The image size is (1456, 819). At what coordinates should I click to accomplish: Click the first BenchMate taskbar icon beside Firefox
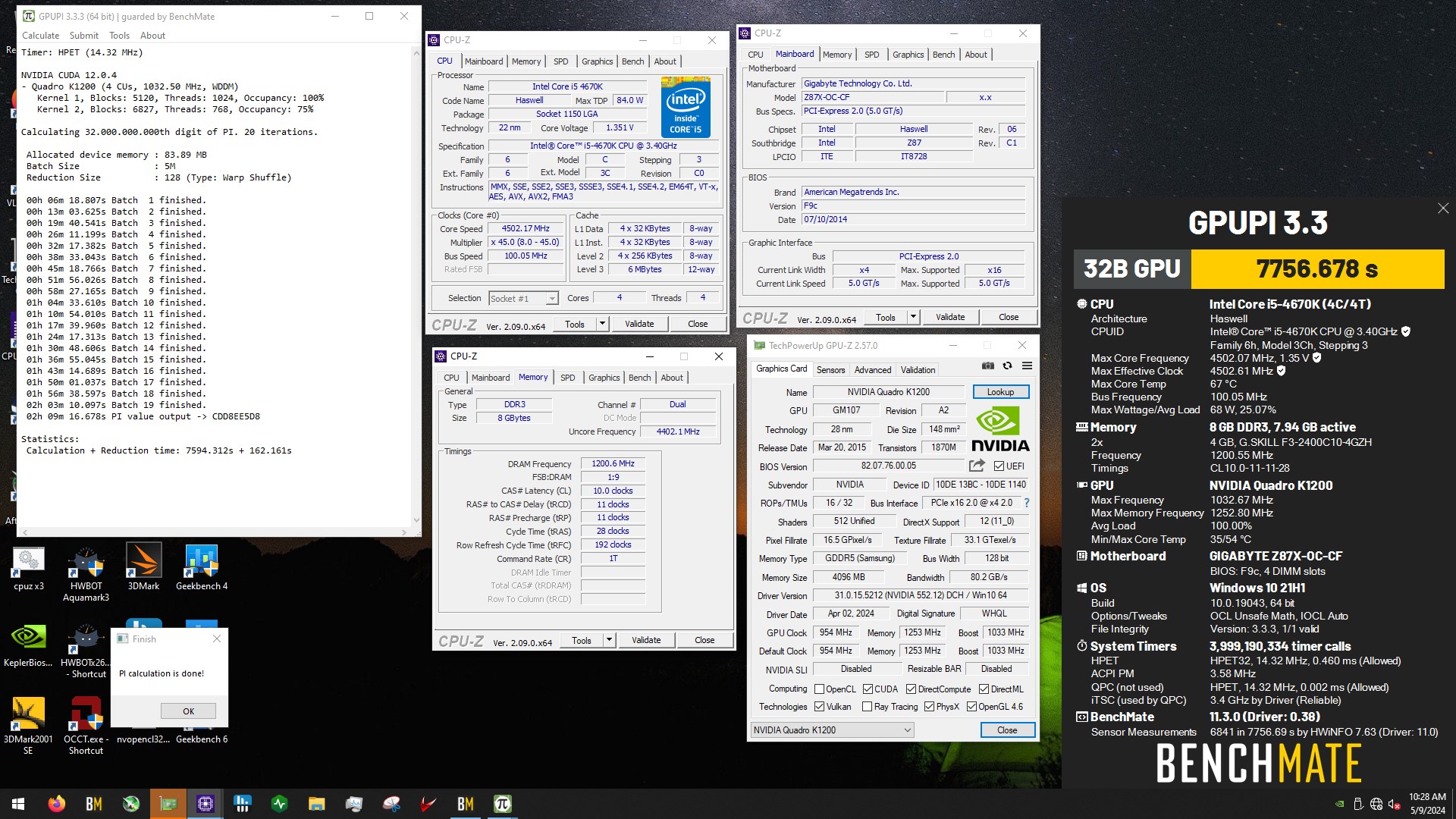93,804
